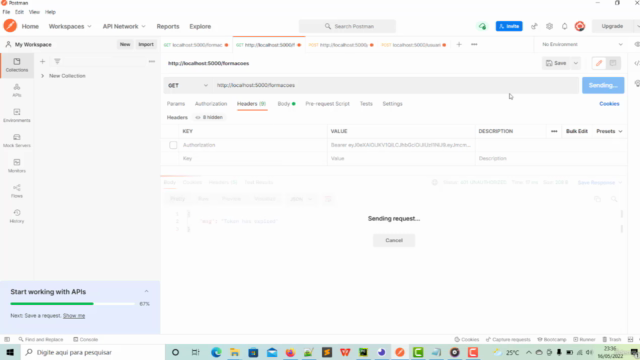
Task: Switch to the Tests tab
Action: click(x=366, y=104)
